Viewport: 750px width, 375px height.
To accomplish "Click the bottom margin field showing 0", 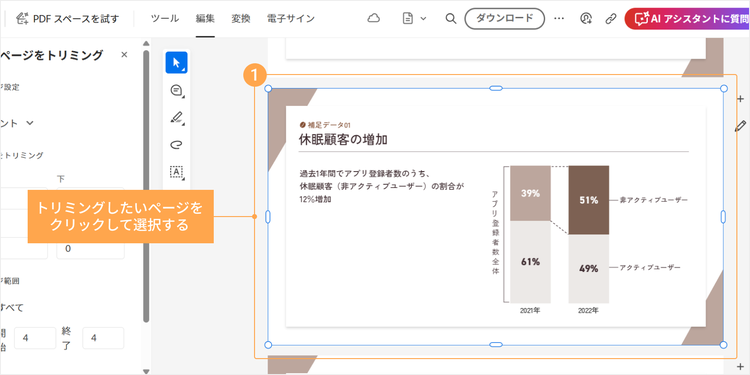I will click(90, 249).
